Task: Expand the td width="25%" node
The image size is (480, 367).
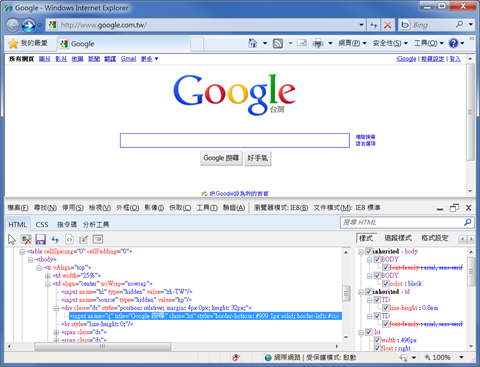Action: point(48,276)
